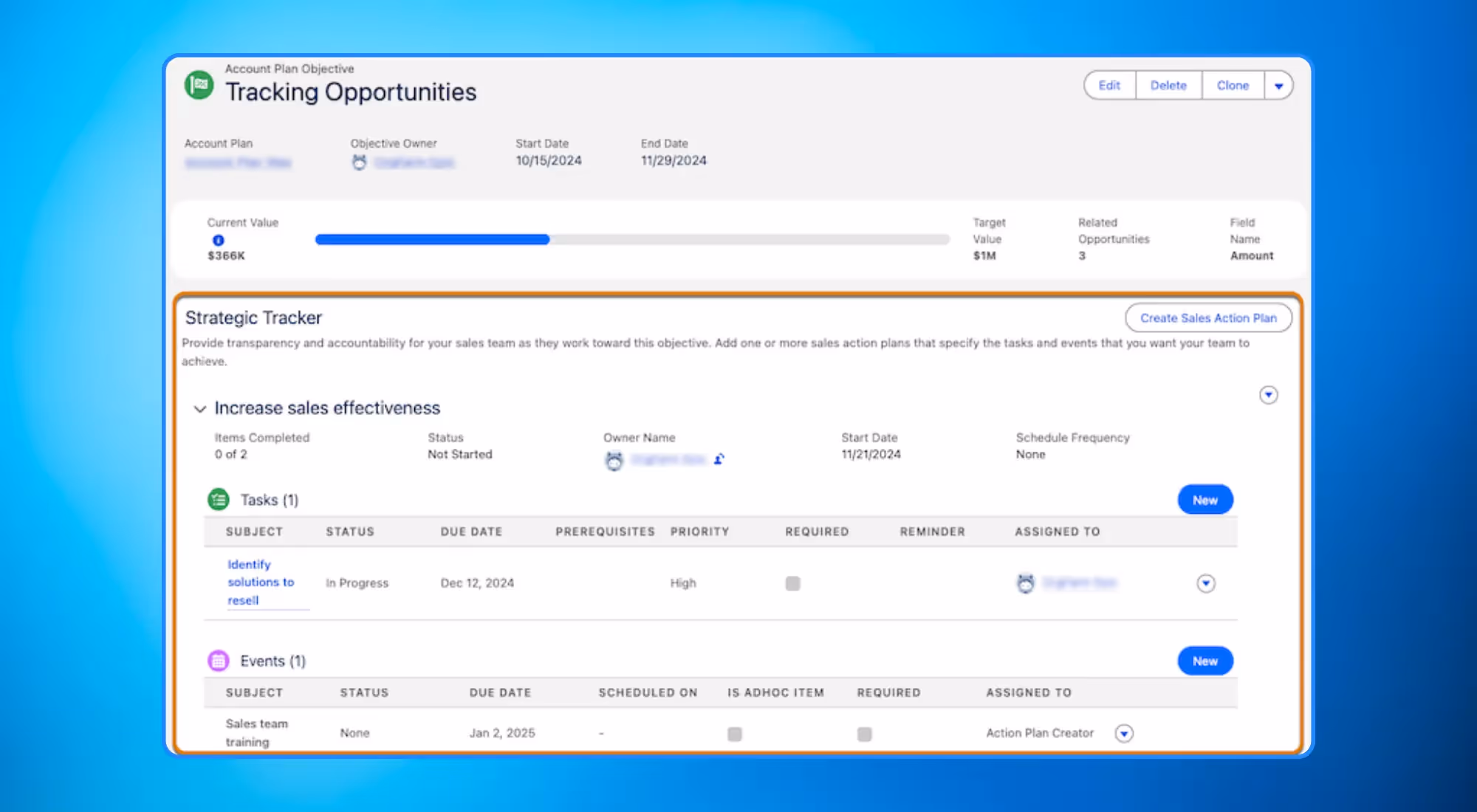Click the Delete button
Viewport: 1477px width, 812px height.
click(1168, 86)
